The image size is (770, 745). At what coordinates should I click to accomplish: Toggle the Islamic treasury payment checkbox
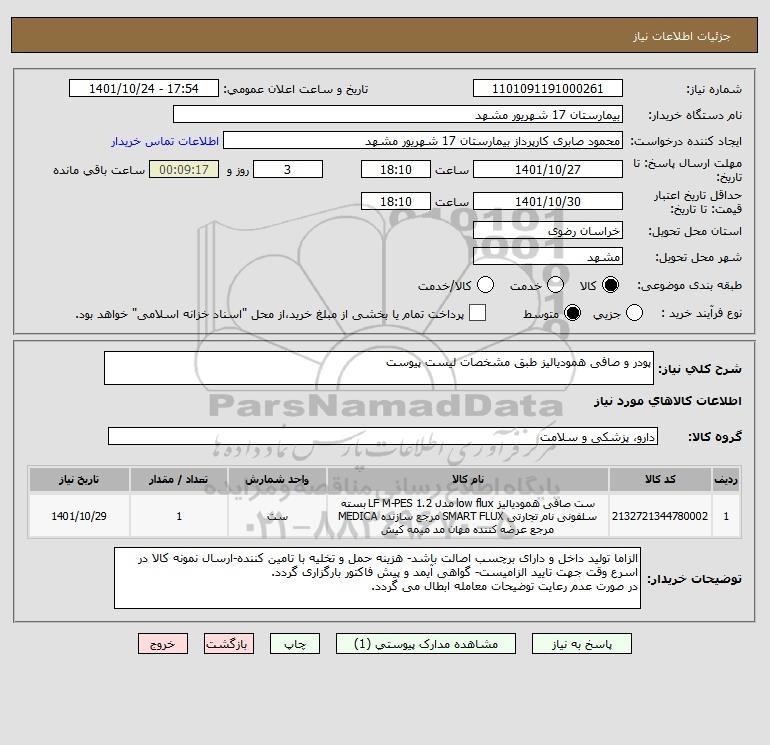point(477,313)
